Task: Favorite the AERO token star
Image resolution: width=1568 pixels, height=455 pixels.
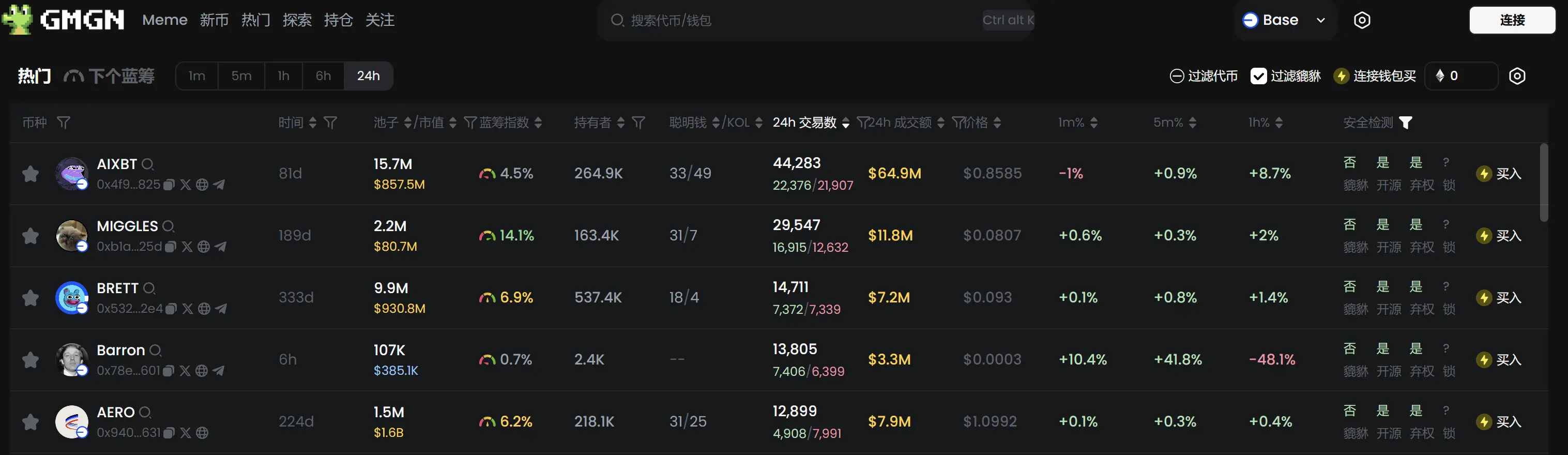Action: pos(31,421)
